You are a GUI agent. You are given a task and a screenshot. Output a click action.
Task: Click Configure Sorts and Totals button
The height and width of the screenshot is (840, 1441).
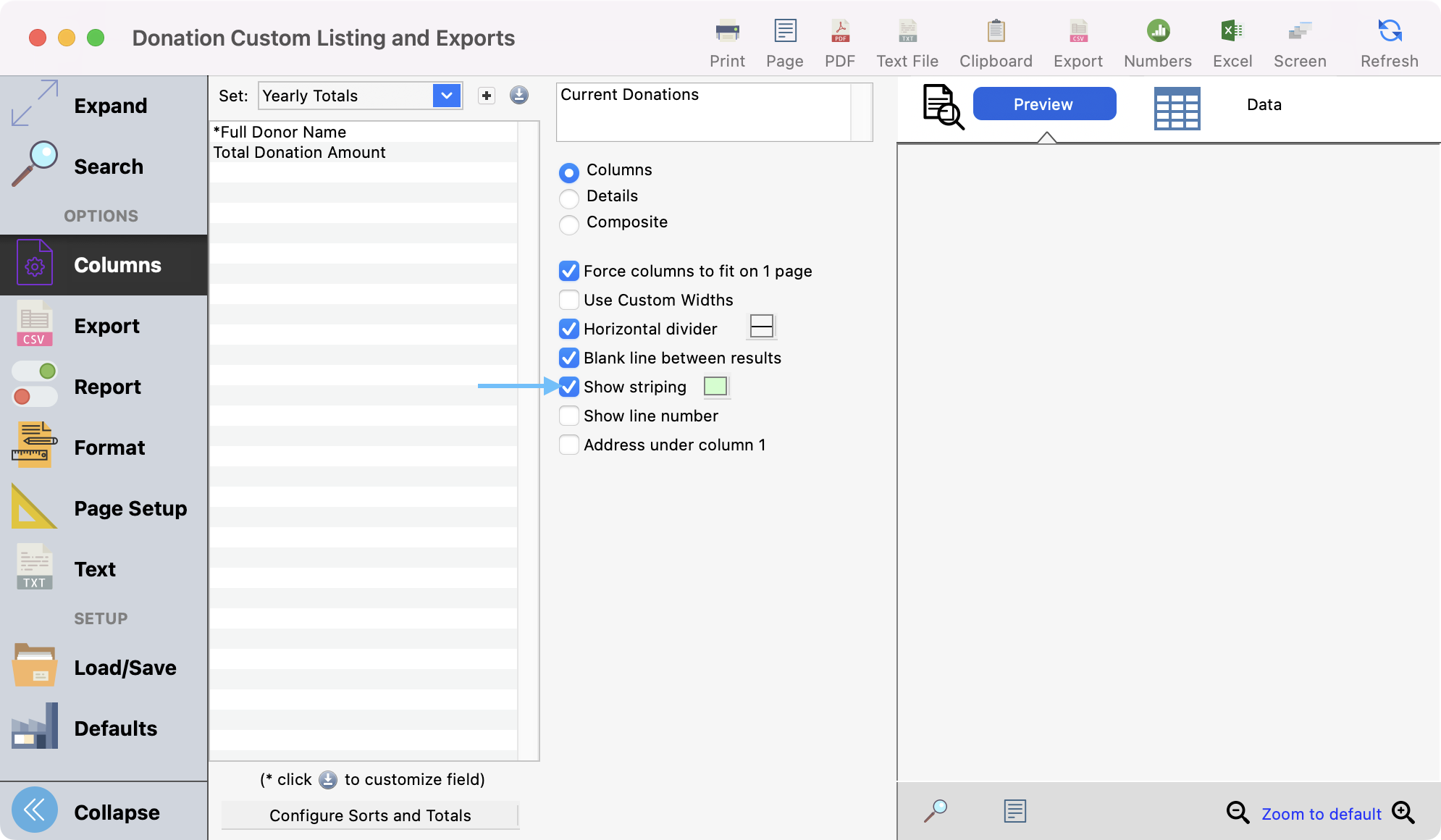(x=370, y=815)
